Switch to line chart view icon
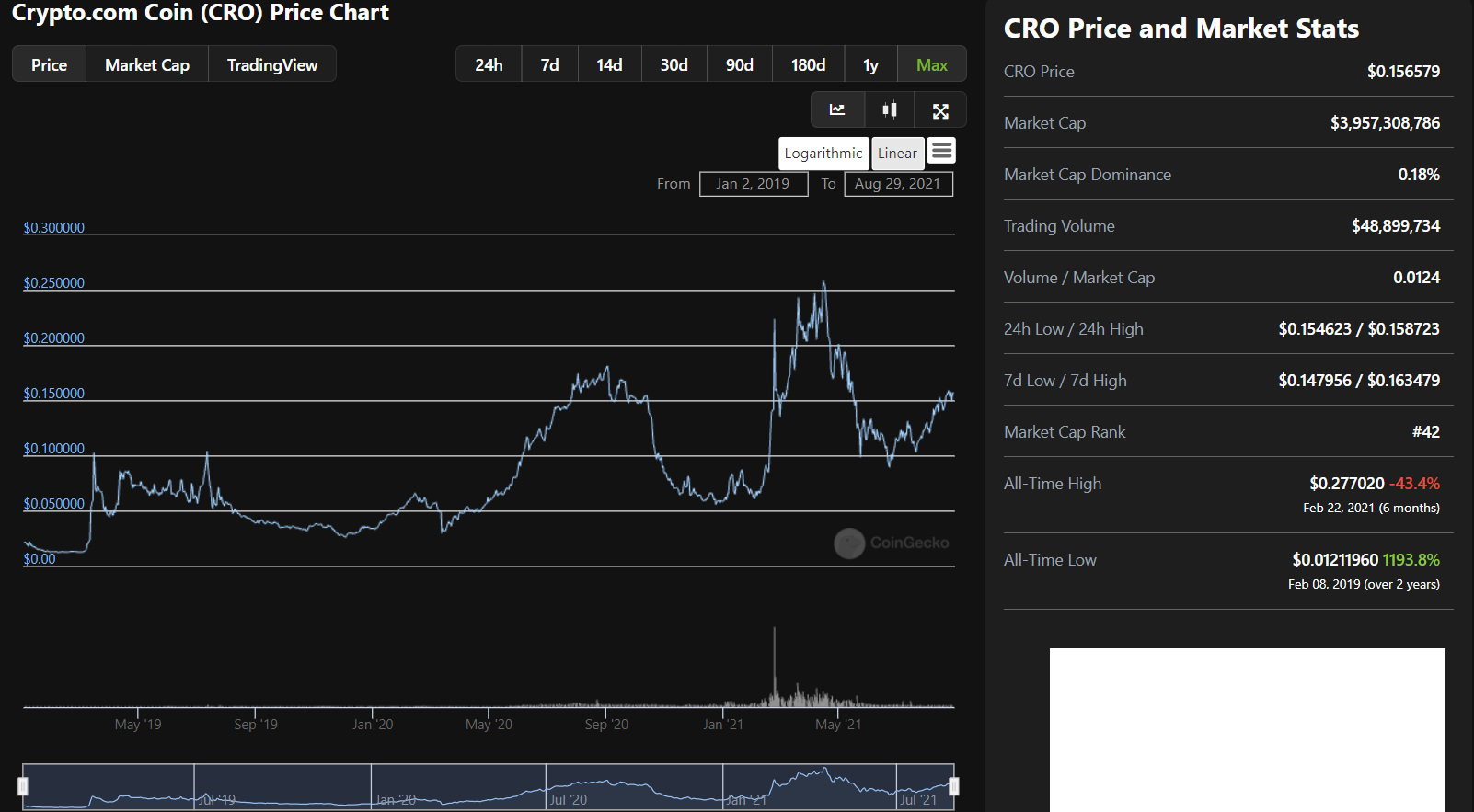This screenshot has width=1474, height=812. tap(837, 110)
